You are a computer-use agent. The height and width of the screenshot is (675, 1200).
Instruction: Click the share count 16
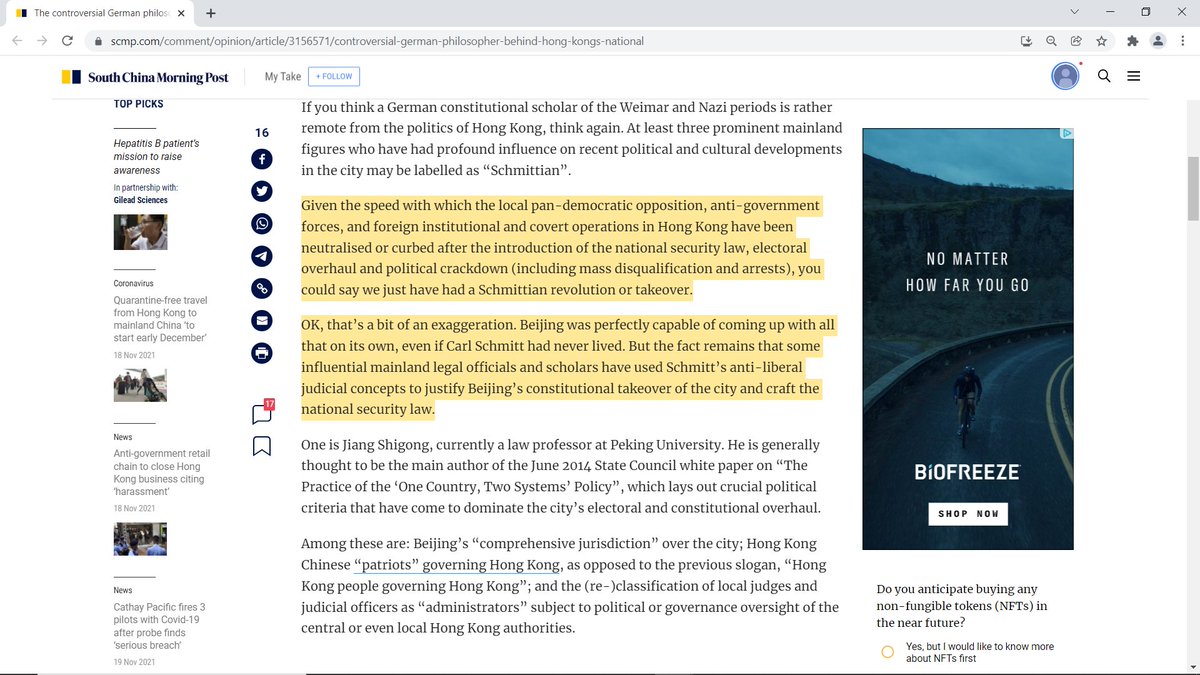(262, 132)
